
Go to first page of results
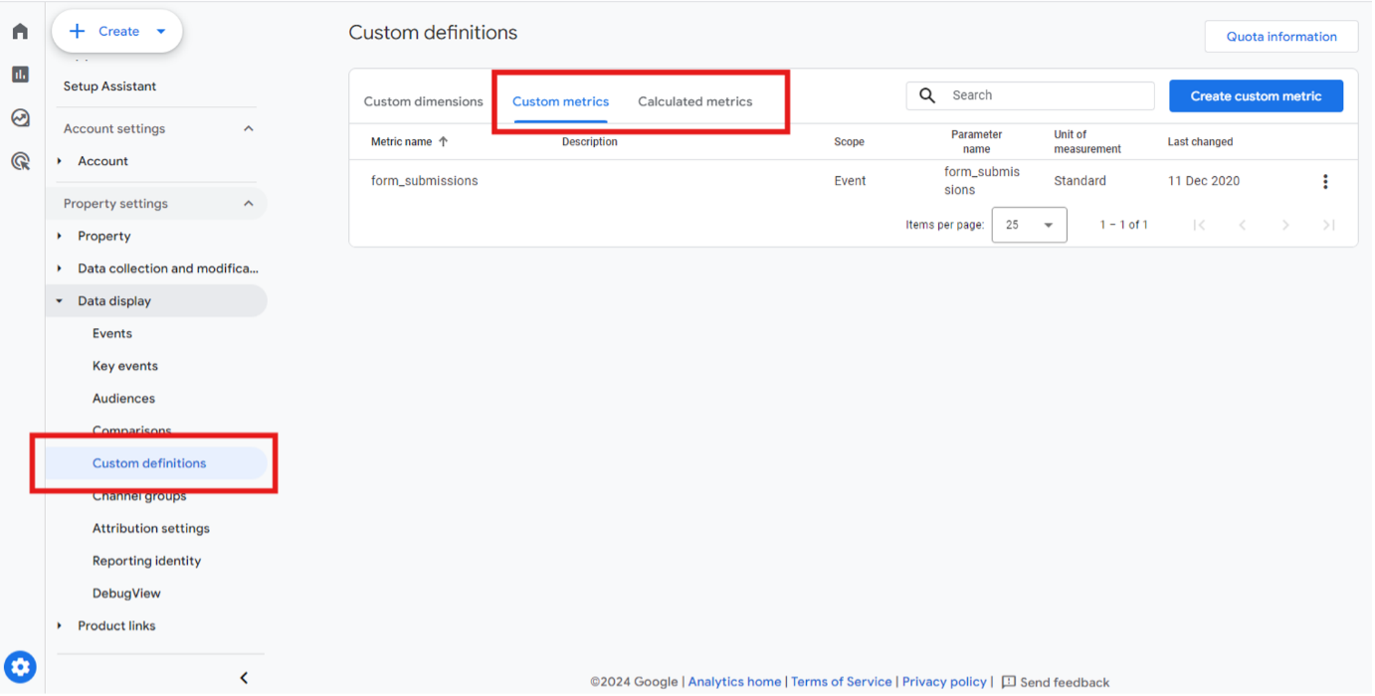(x=1199, y=225)
